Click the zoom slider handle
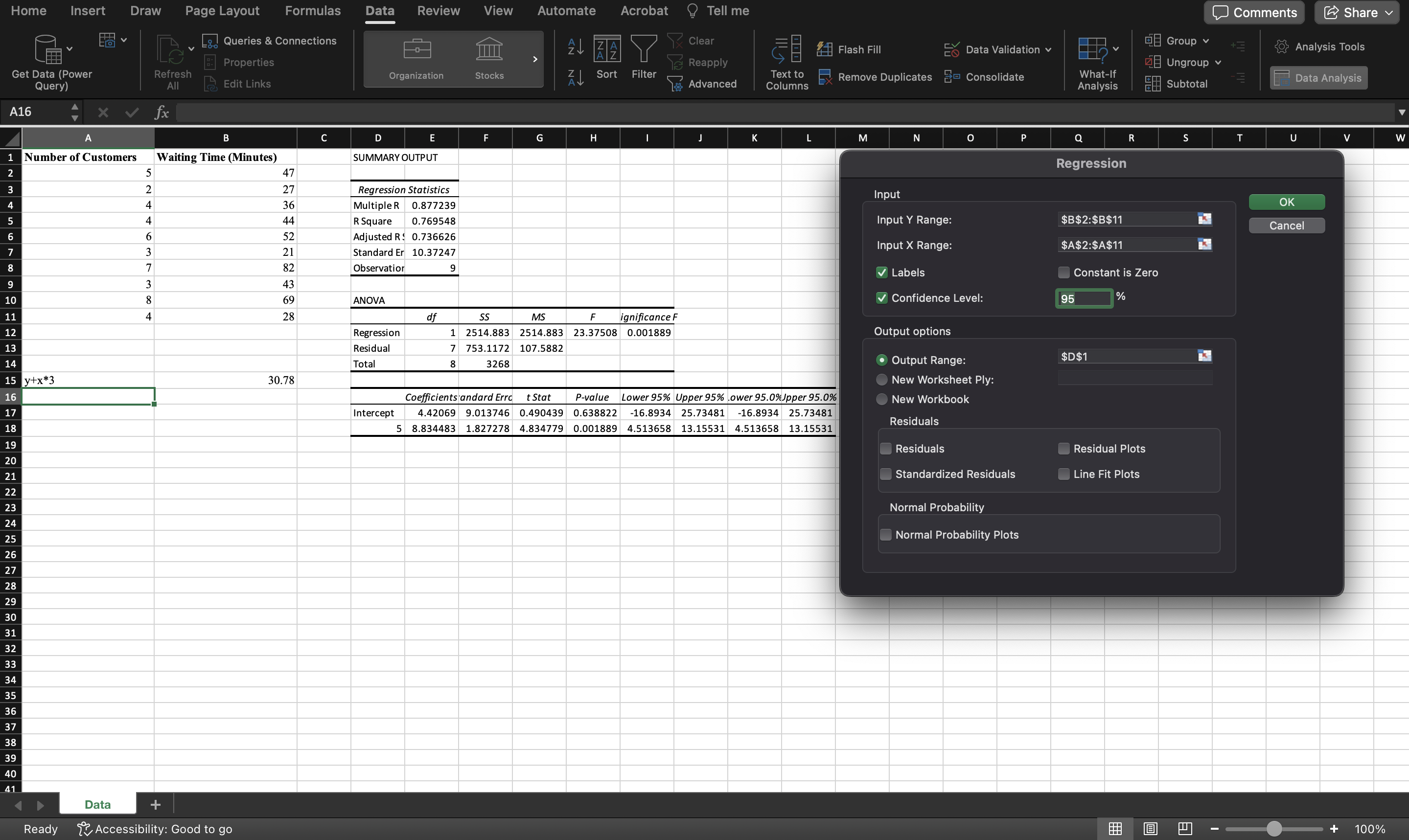Image resolution: width=1409 pixels, height=840 pixels. click(x=1274, y=829)
